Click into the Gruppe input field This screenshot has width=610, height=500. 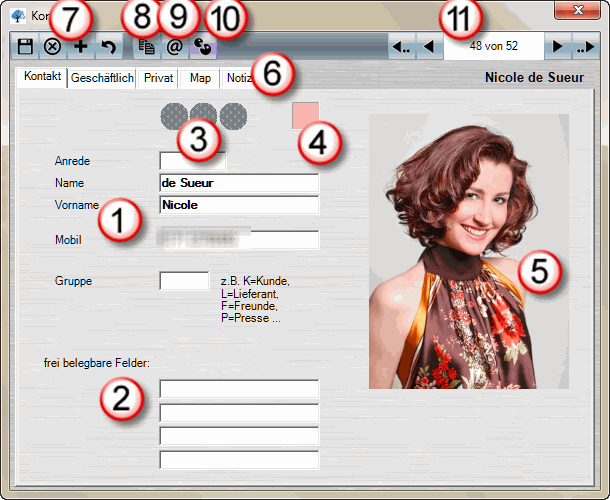click(x=184, y=281)
